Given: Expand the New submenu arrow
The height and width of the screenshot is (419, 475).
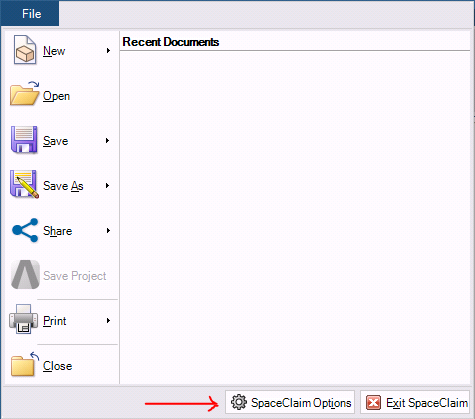Looking at the screenshot, I should click(x=108, y=51).
